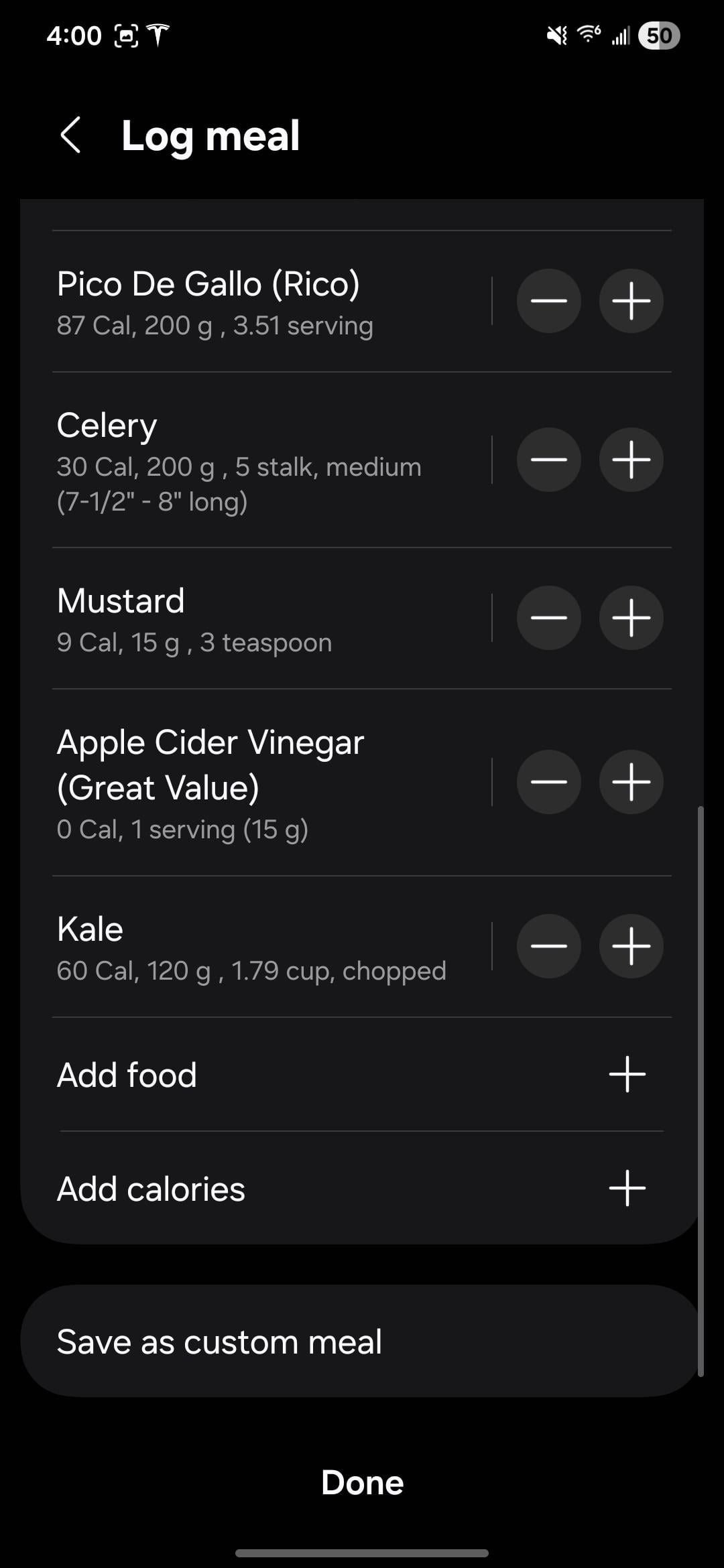Open Pico De Gallo (Rico) entry
This screenshot has height=1568, width=724.
coord(215,302)
